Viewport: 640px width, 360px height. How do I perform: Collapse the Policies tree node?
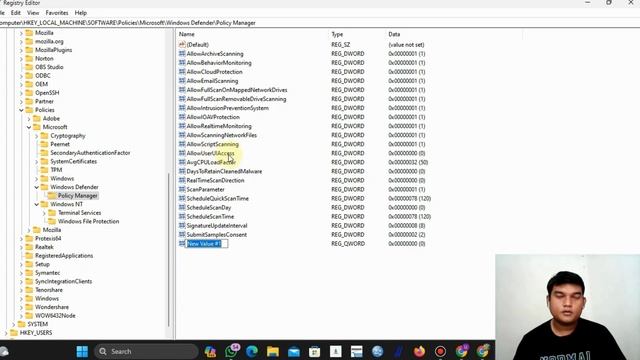(x=21, y=110)
